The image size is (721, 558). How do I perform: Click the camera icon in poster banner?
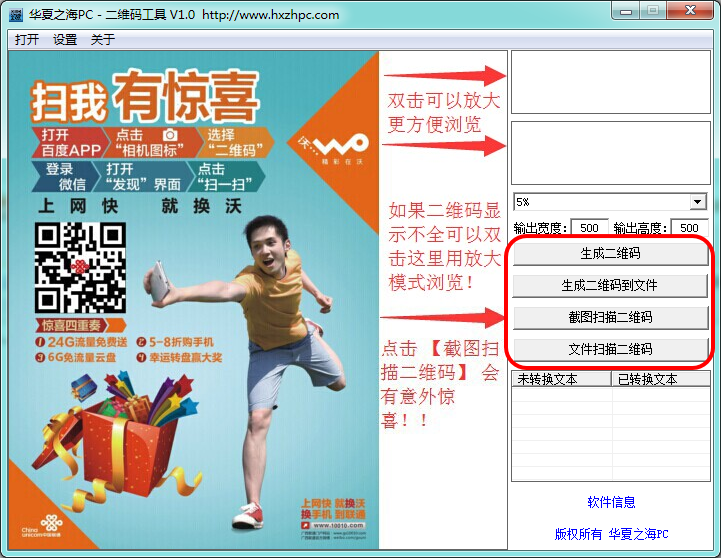[170, 135]
